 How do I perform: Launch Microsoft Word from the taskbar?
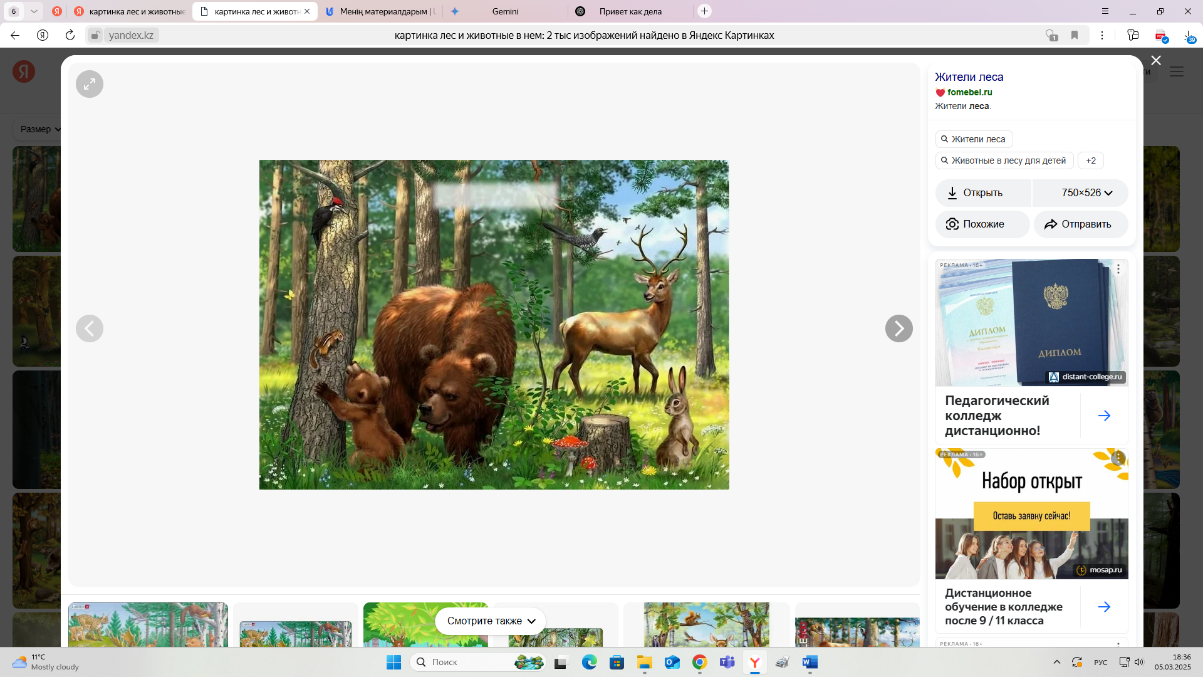click(x=809, y=662)
